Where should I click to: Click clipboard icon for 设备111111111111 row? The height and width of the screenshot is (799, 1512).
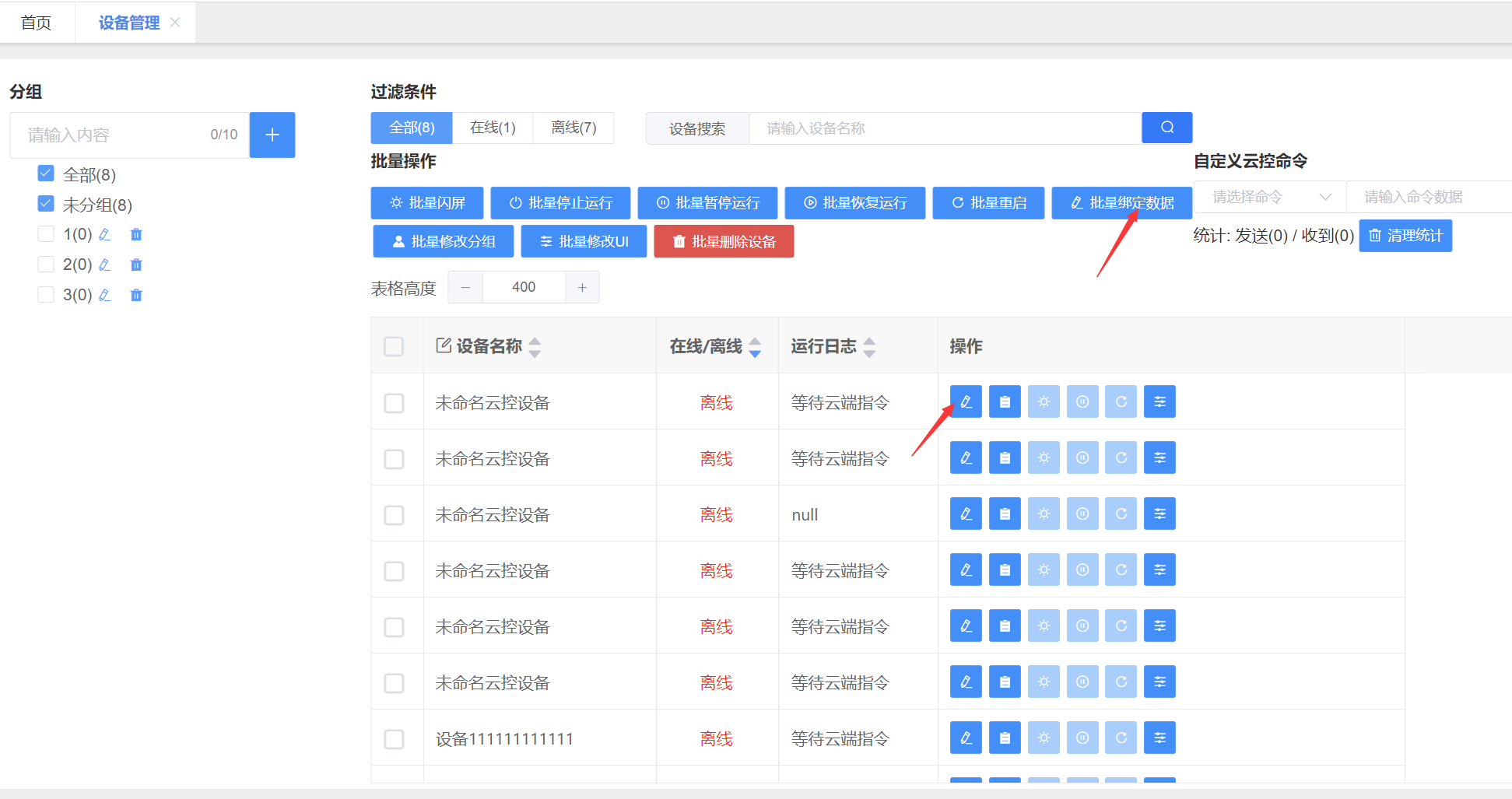coord(1005,738)
